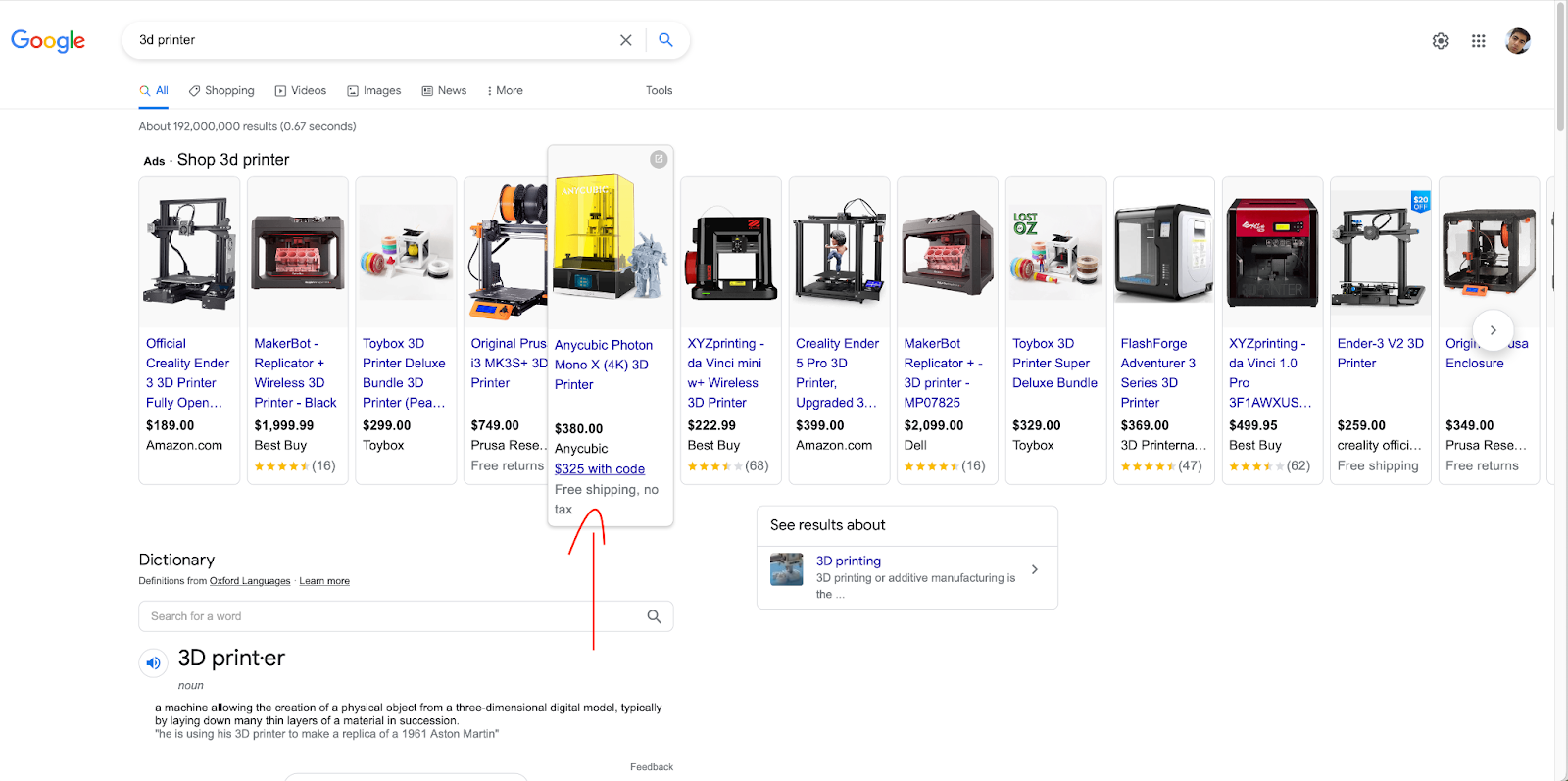Switch to the Videos tab
This screenshot has height=781, width=1568.
tap(301, 90)
